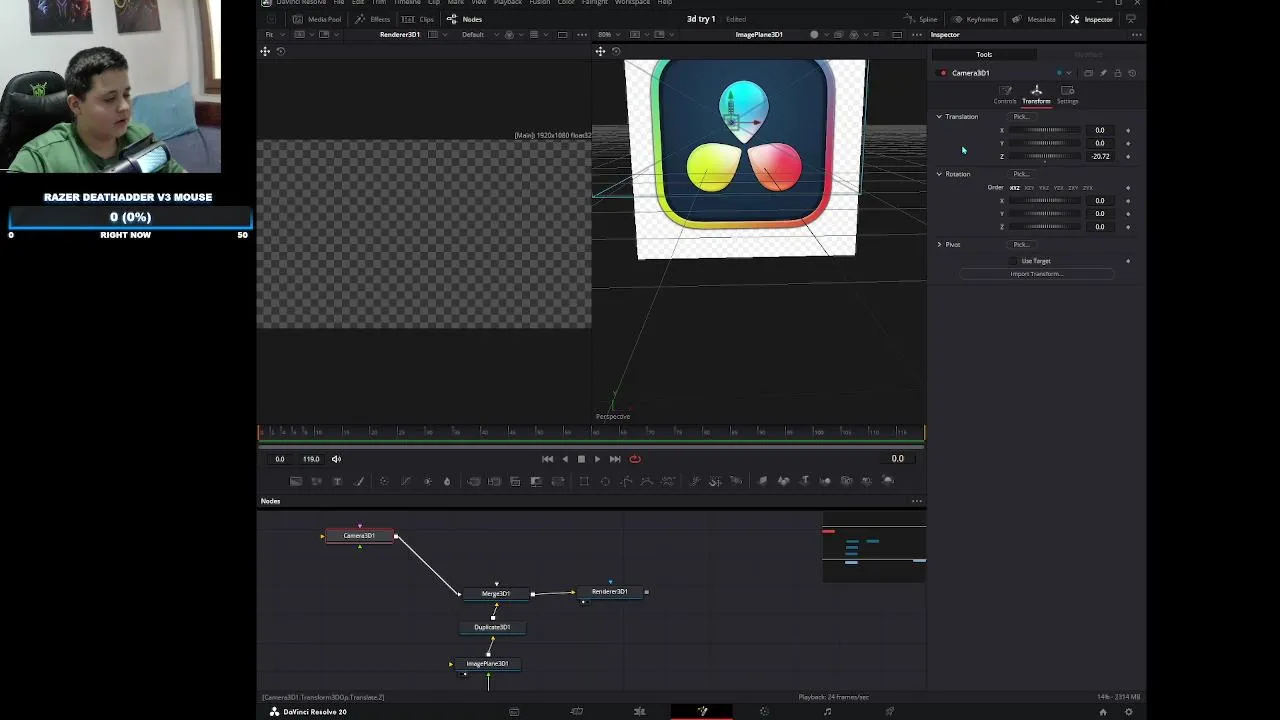Screen dimensions: 1280x720
Task: Lock Camera3D1 tool in Inspector
Action: (x=1118, y=73)
